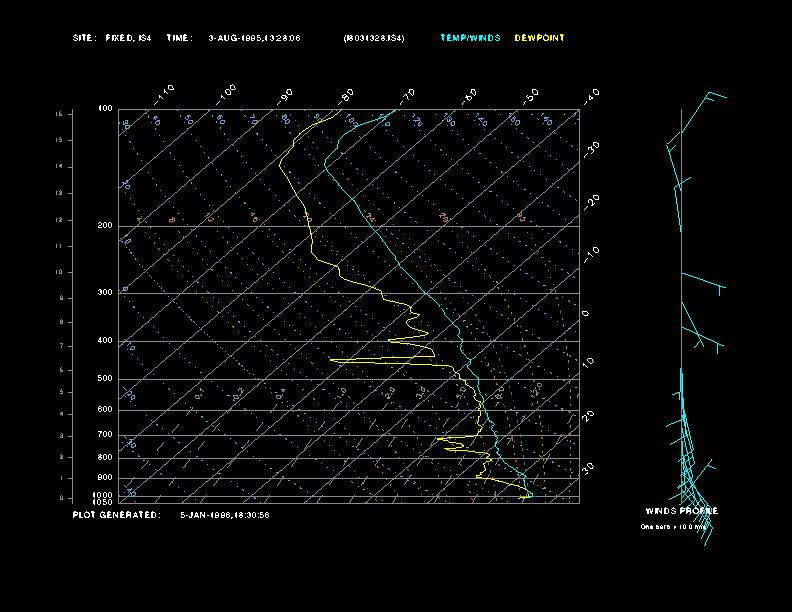Viewport: 792px width, 612px height.
Task: Click the '1050' pressure level label
Action: click(x=103, y=502)
